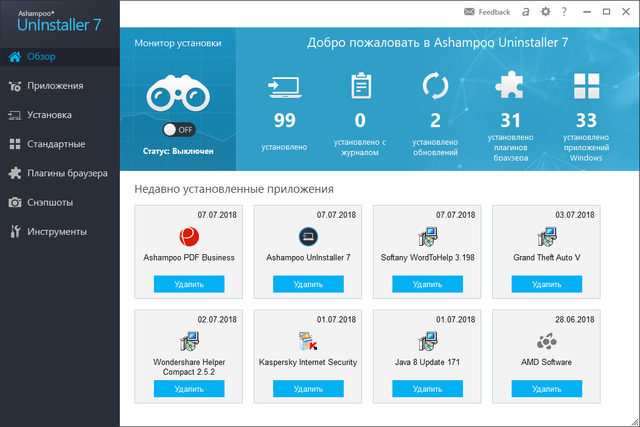Viewport: 640px width, 427px height.
Task: Click the puzzle icon beside Плагины браузера
Action: [15, 173]
